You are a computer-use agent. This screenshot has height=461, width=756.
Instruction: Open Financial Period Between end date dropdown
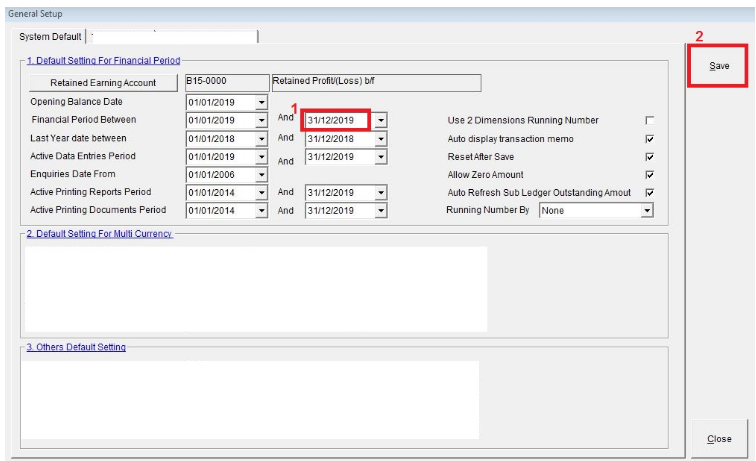pos(381,120)
